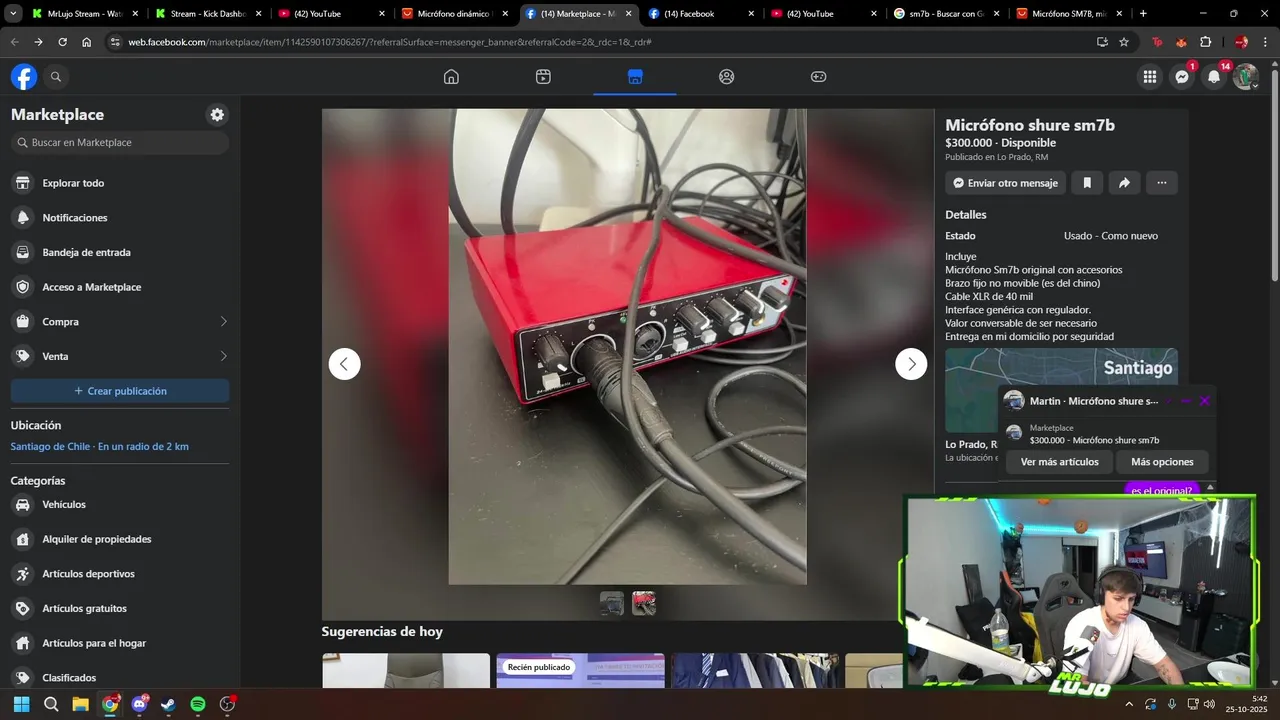Screen dimensions: 1280x720
Task: Open Messenger chats icon
Action: click(x=1182, y=77)
